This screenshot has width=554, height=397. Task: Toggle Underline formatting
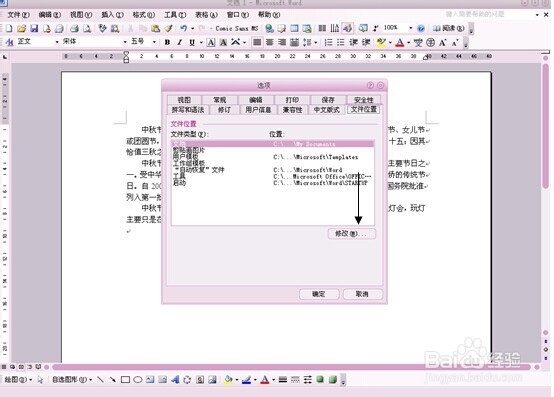tap(192, 42)
